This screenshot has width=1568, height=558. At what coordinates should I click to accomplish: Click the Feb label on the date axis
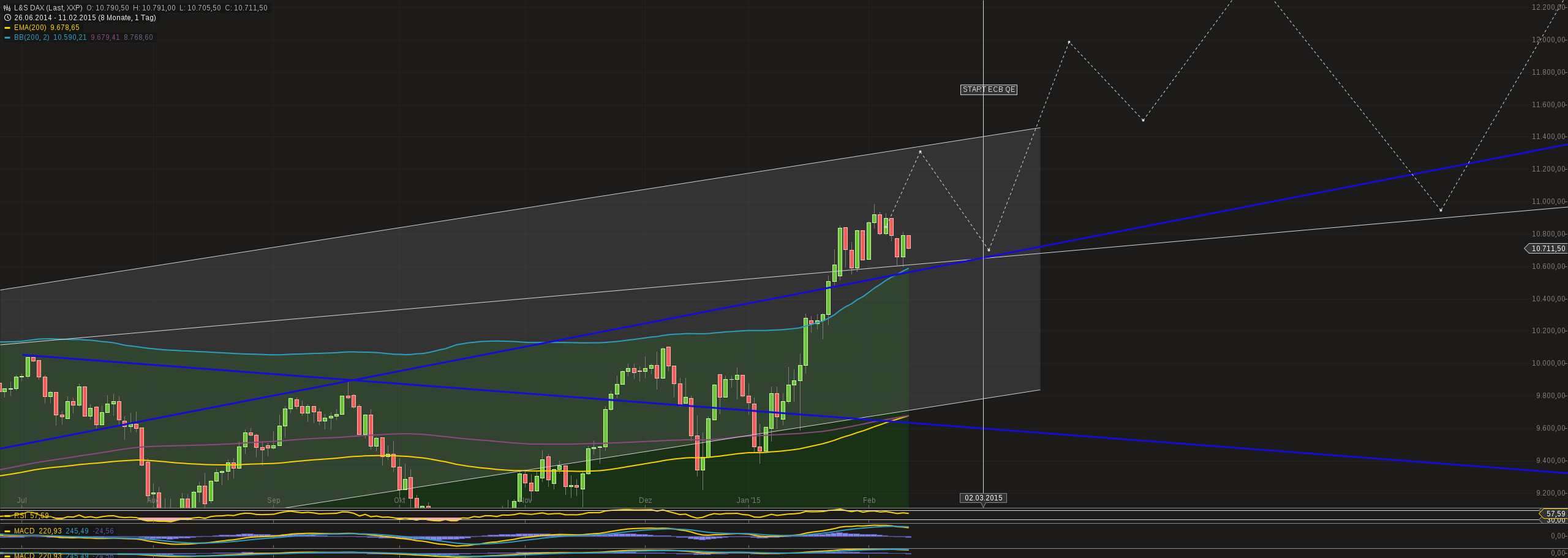[870, 500]
